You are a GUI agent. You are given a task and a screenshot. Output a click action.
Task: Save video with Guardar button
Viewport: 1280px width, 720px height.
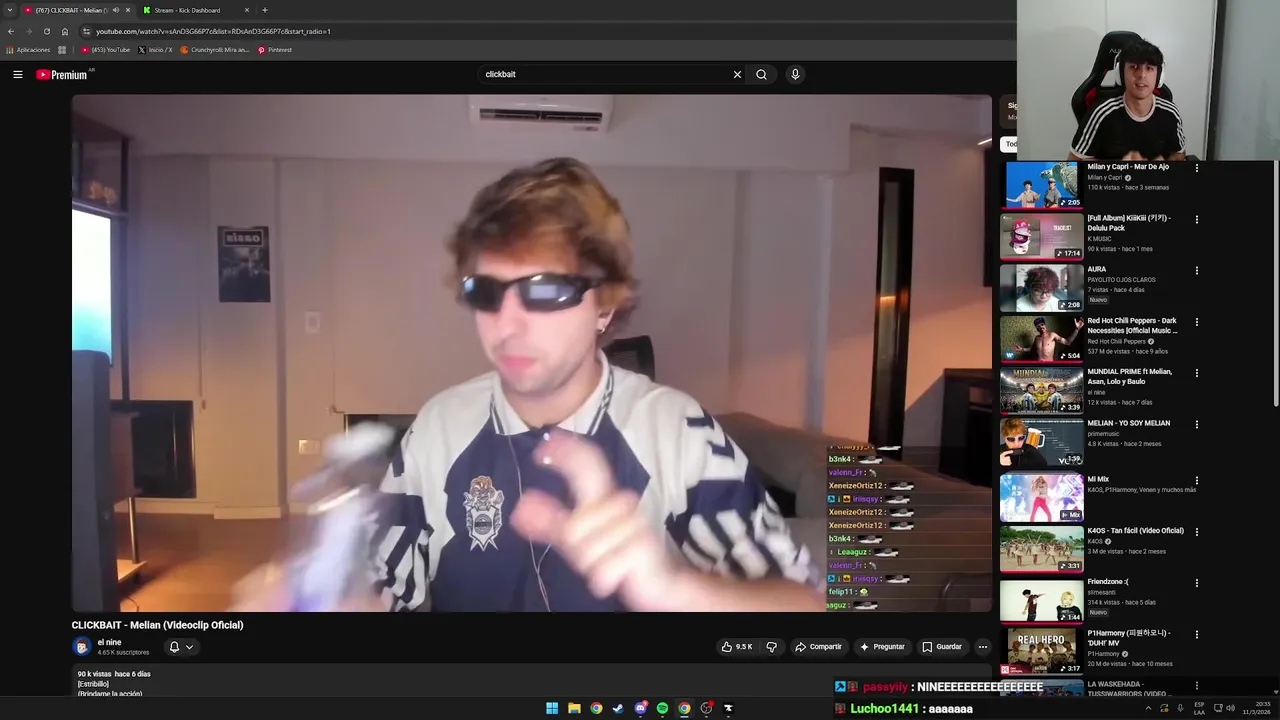942,647
